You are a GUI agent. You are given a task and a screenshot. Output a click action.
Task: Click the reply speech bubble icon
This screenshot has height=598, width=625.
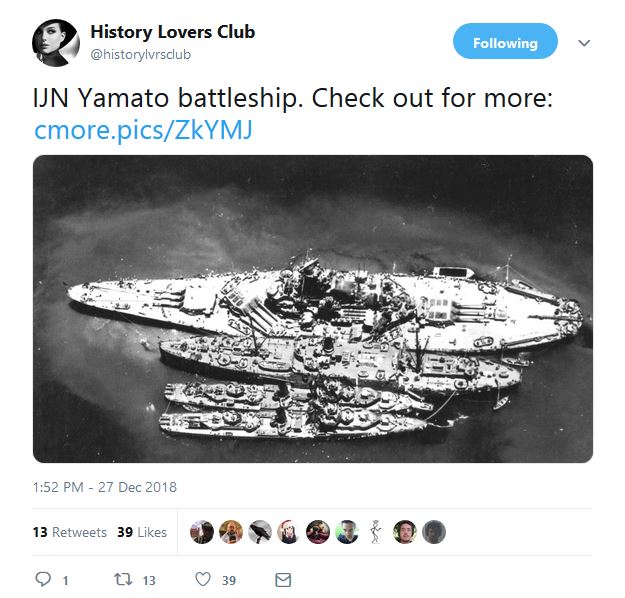coord(43,579)
